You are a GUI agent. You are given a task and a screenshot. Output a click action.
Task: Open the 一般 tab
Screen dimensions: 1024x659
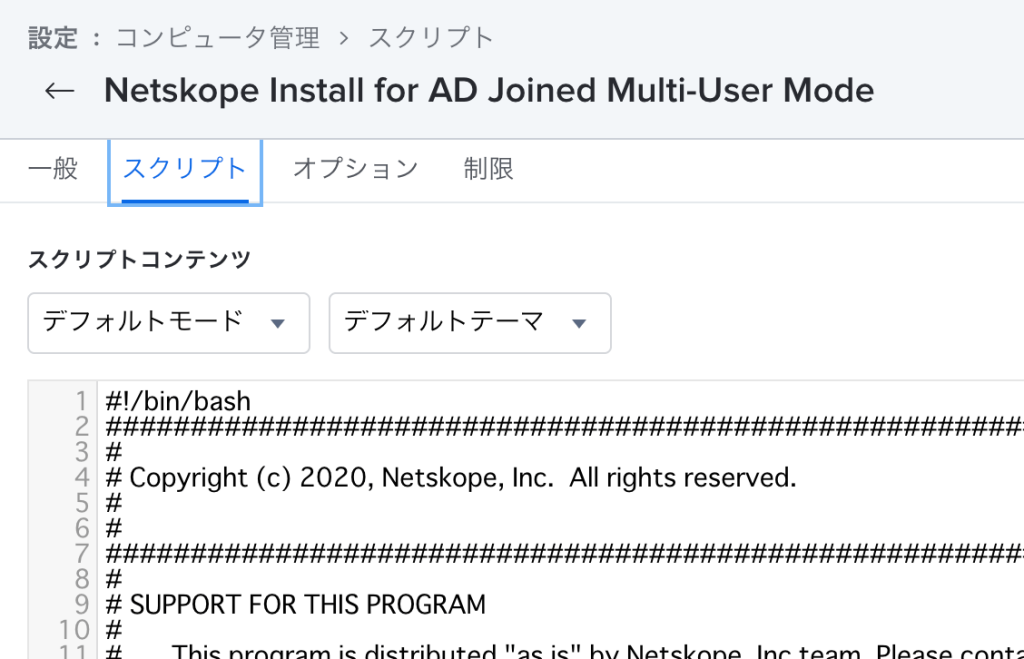[53, 169]
